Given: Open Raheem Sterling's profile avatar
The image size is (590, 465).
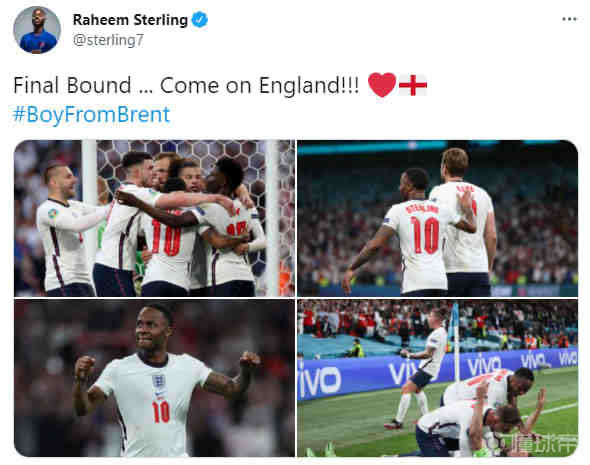Looking at the screenshot, I should (37, 30).
